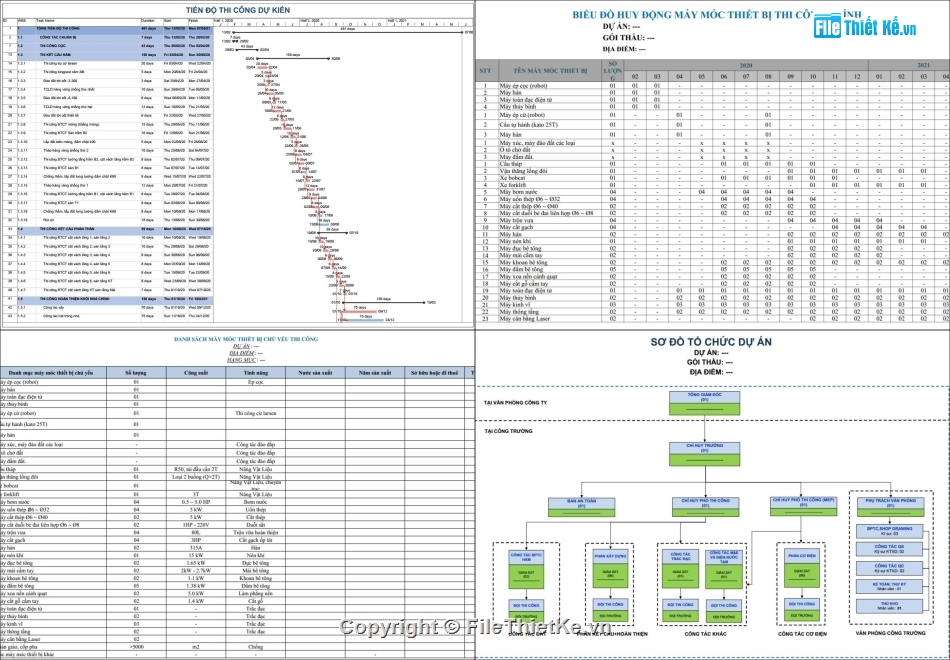The width and height of the screenshot is (950, 660).
Task: Select the 315A power cell
Action: click(x=196, y=548)
